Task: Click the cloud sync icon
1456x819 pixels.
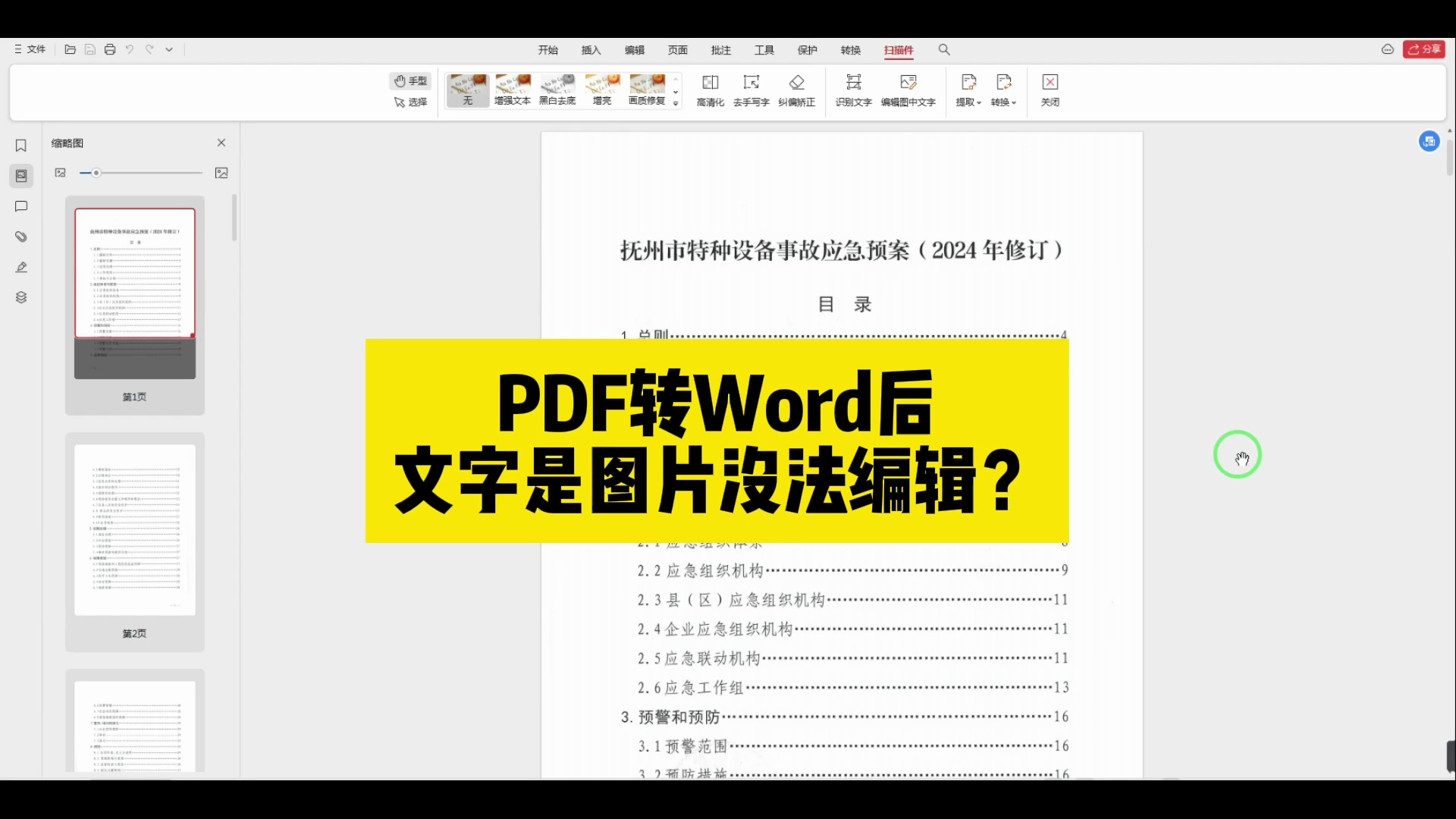Action: click(1388, 49)
